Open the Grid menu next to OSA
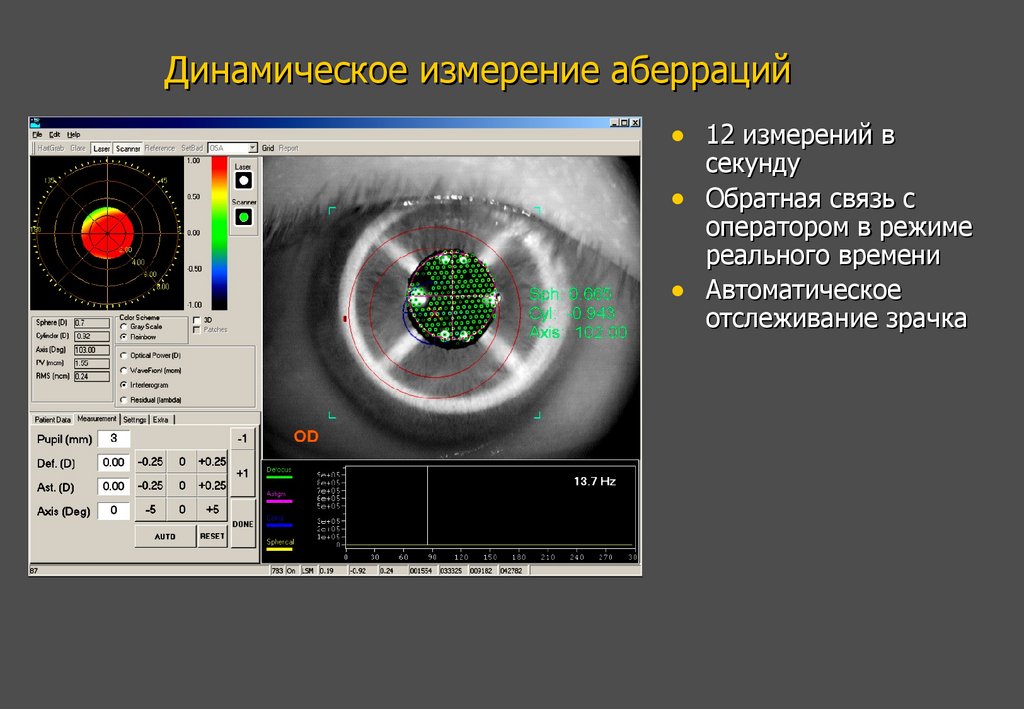Viewport: 1024px width, 709px height. 267,147
